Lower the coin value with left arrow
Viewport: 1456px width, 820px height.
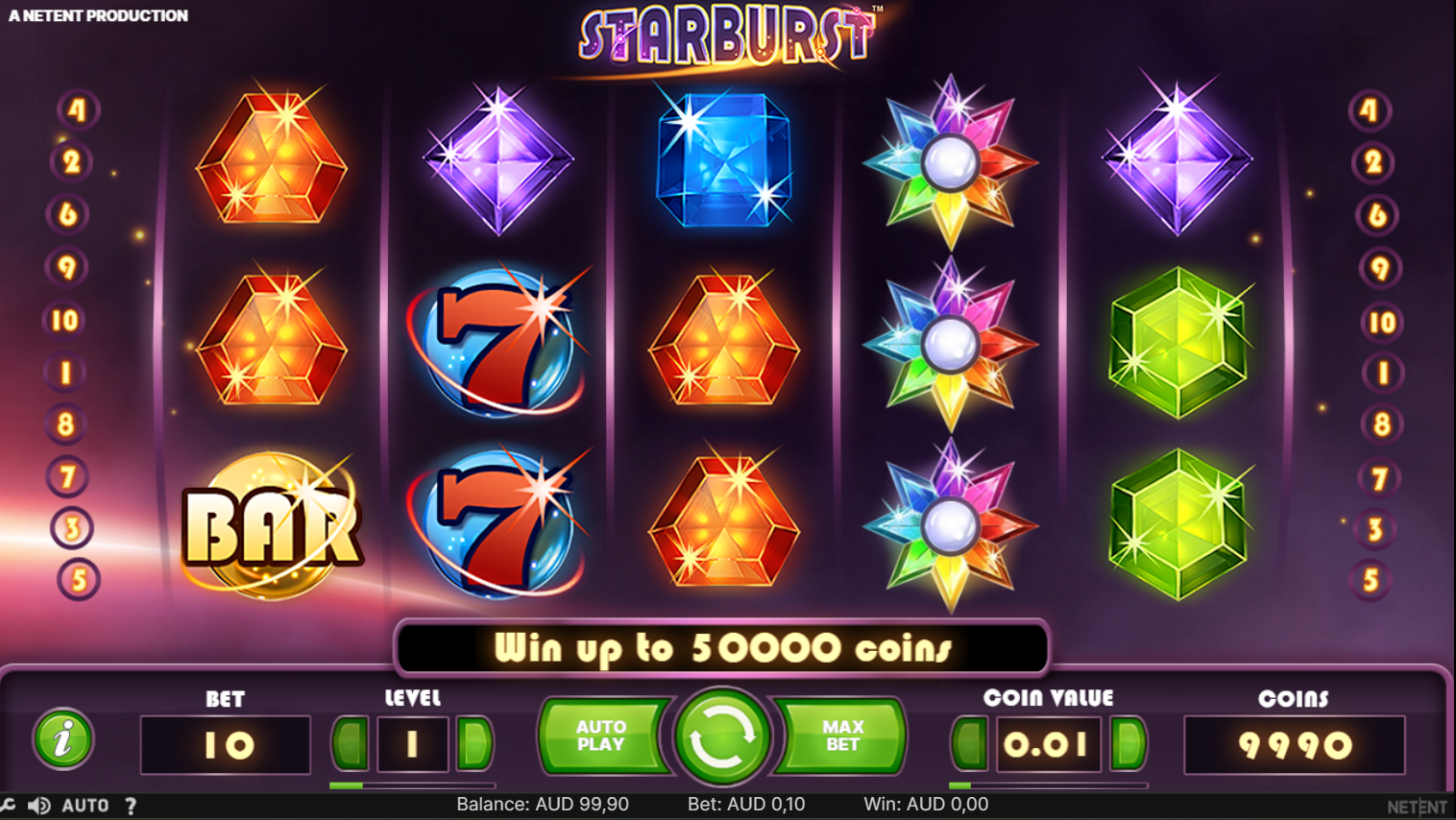(x=970, y=743)
